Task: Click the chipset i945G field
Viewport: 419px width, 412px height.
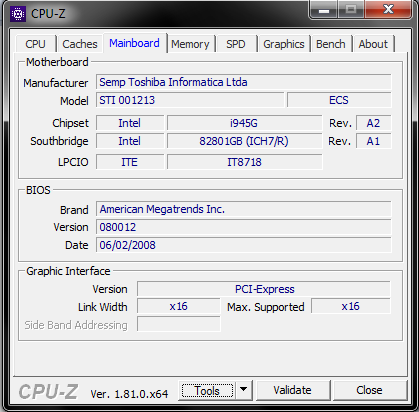Action: pyautogui.click(x=244, y=123)
